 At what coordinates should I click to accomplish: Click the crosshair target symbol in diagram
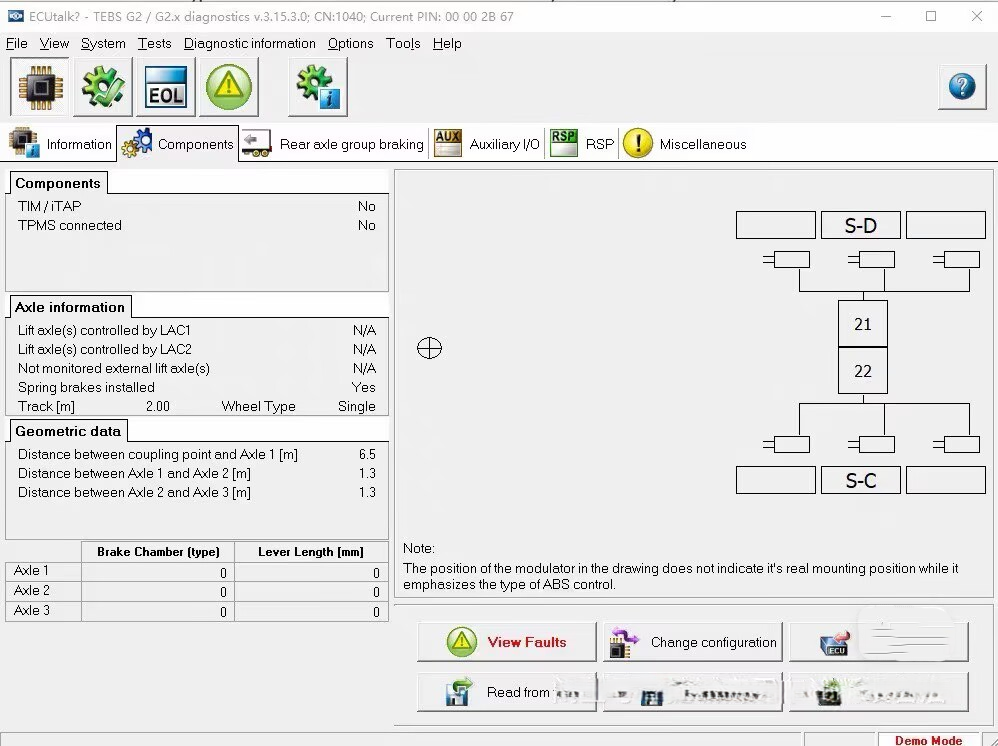(429, 348)
